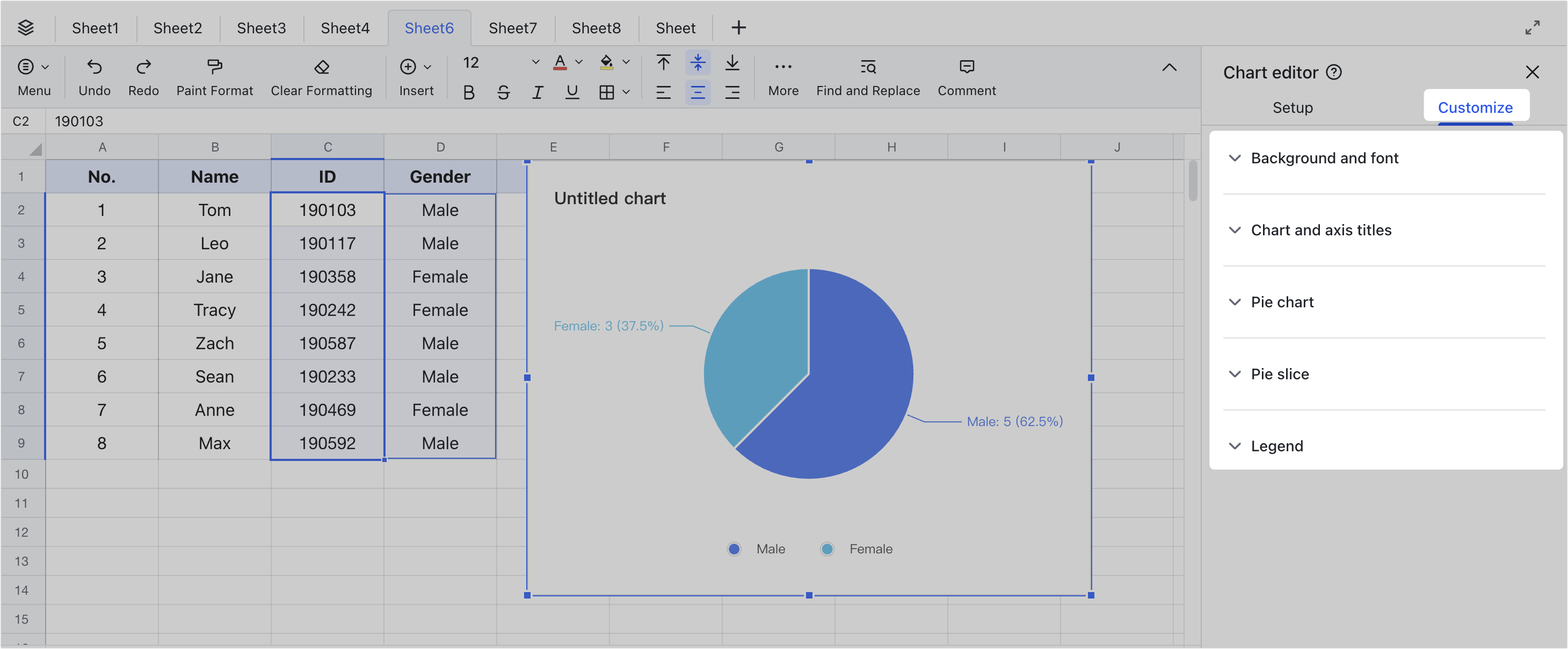Close the Chart editor panel

[x=1533, y=72]
